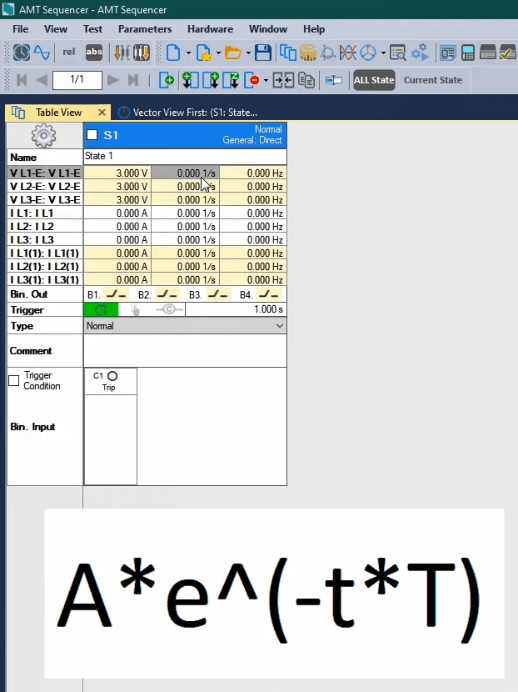Screen dimensions: 518x692
Task: Click the save (floppy disk) icon
Action: 263,53
